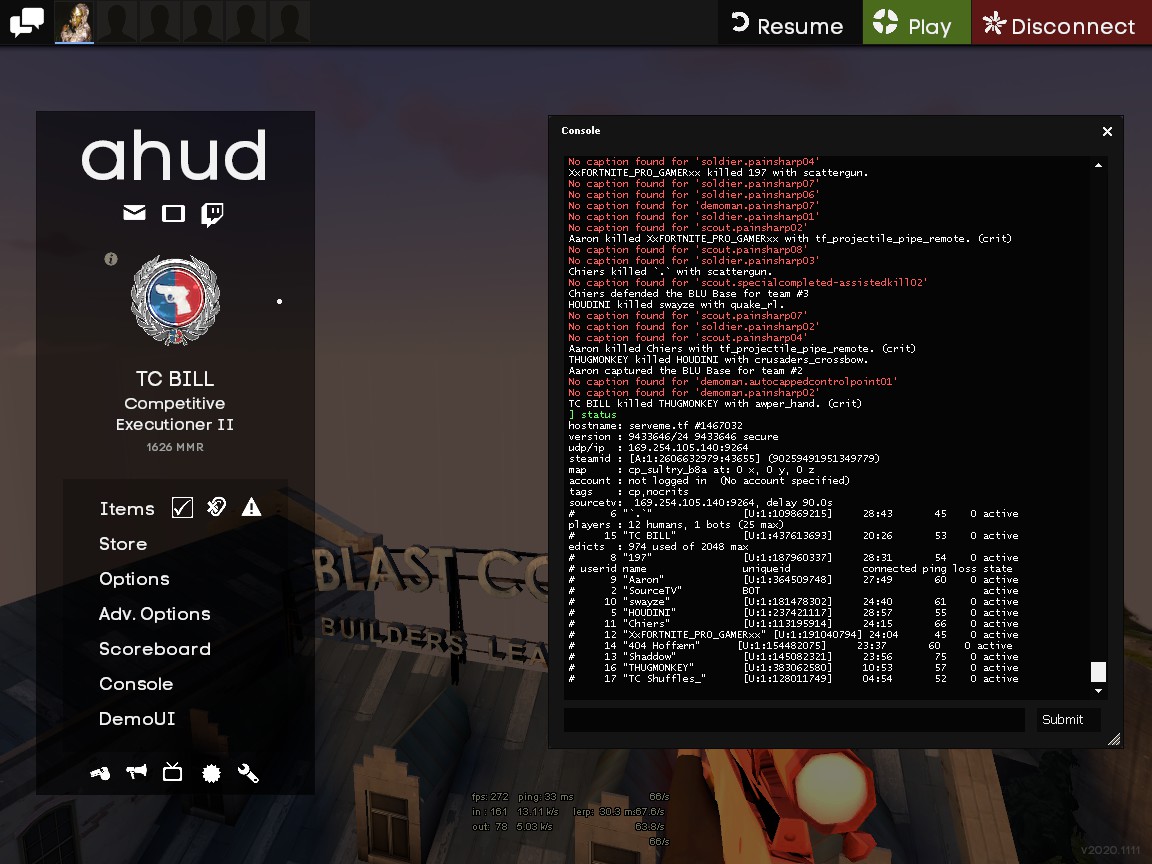
Task: Click the warning triangle icon beside Items
Action: pos(251,508)
